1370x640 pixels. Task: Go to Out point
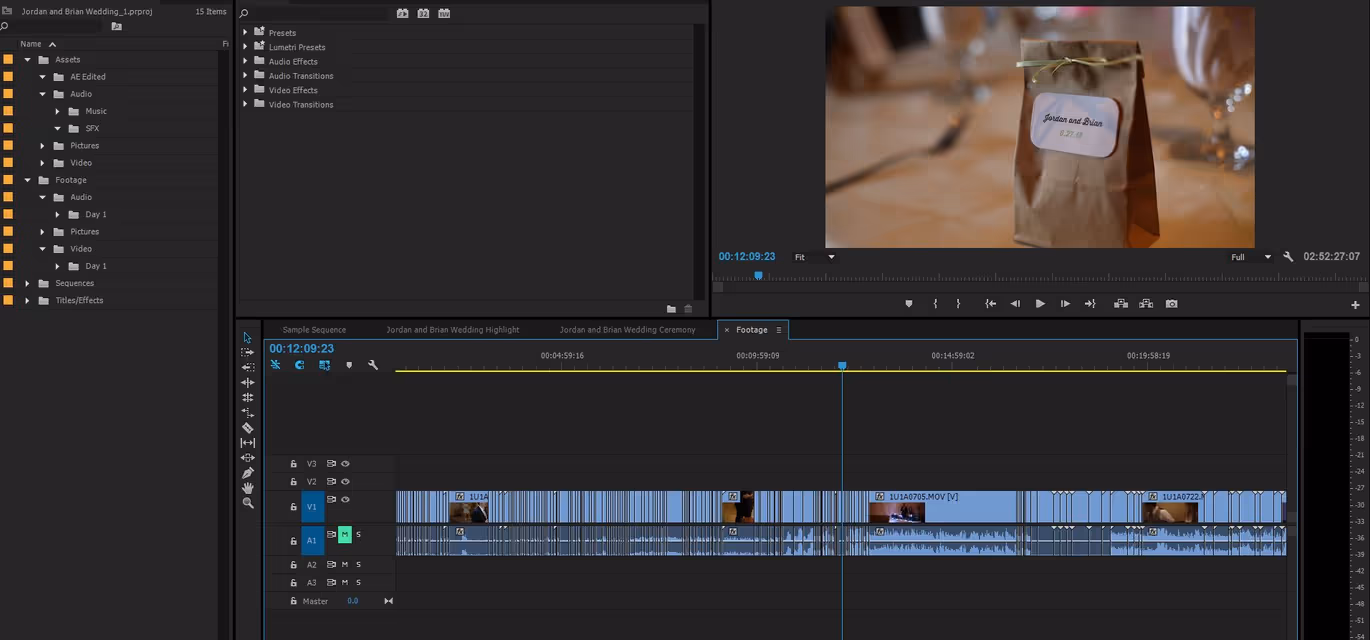click(1090, 304)
